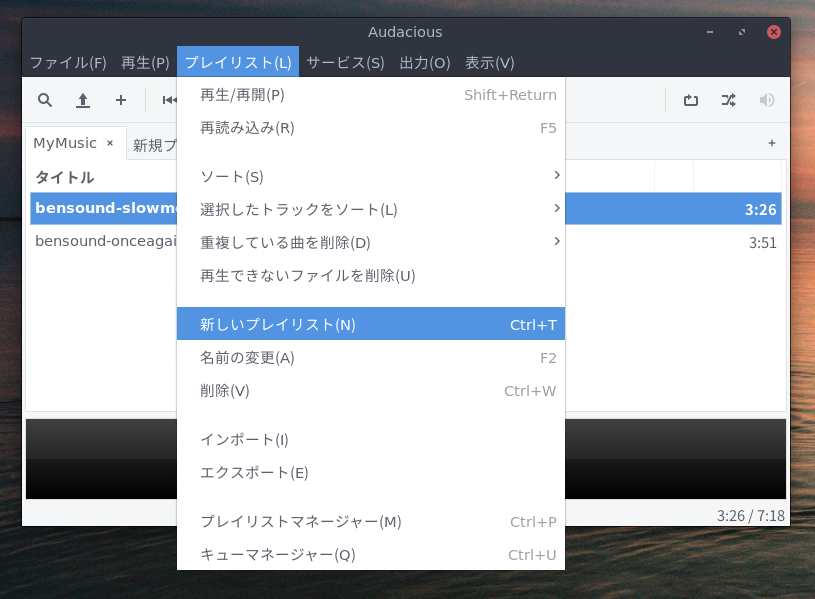Click the open files upload icon

pyautogui.click(x=83, y=100)
